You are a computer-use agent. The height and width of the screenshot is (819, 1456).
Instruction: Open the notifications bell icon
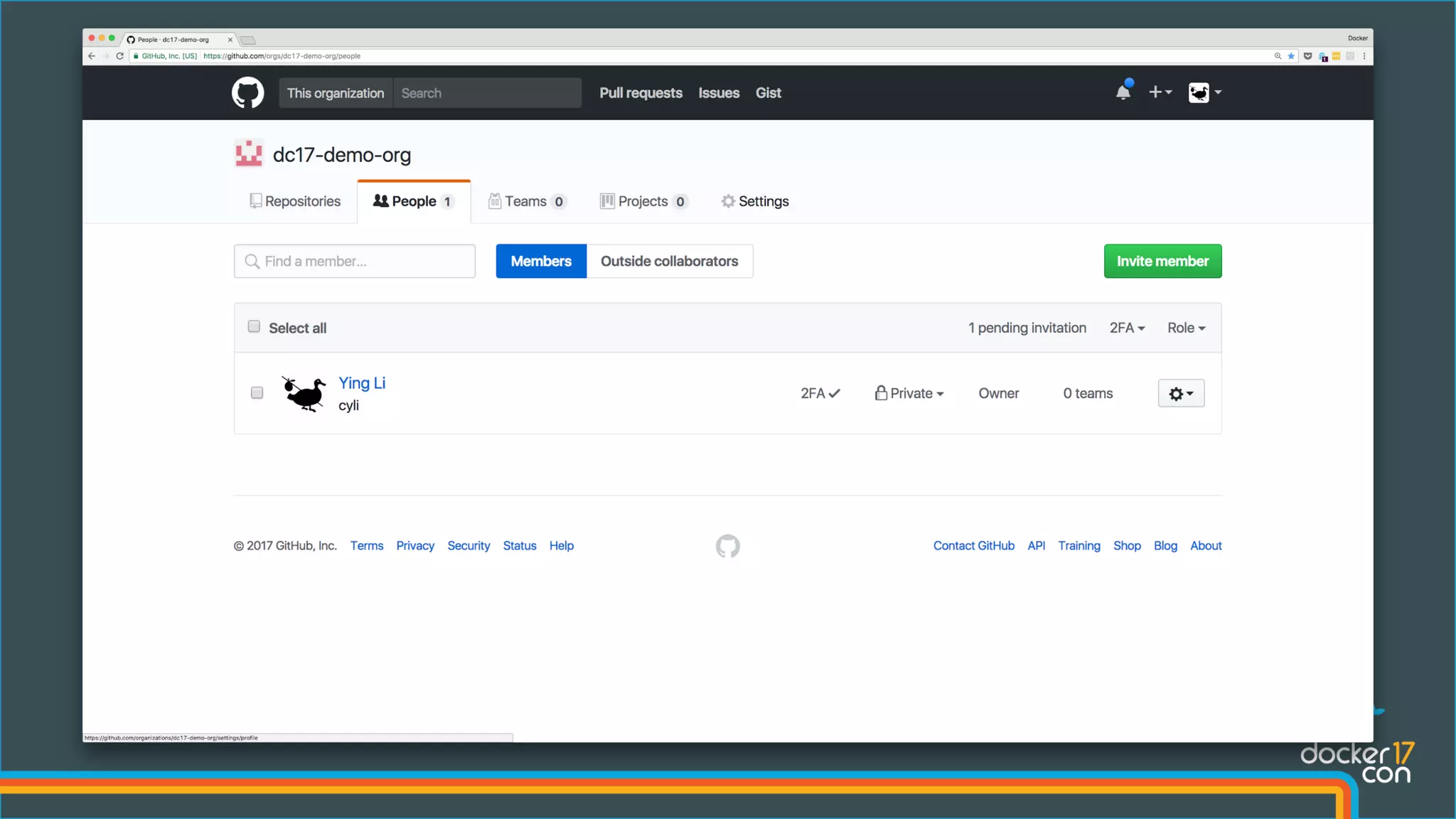pos(1123,92)
